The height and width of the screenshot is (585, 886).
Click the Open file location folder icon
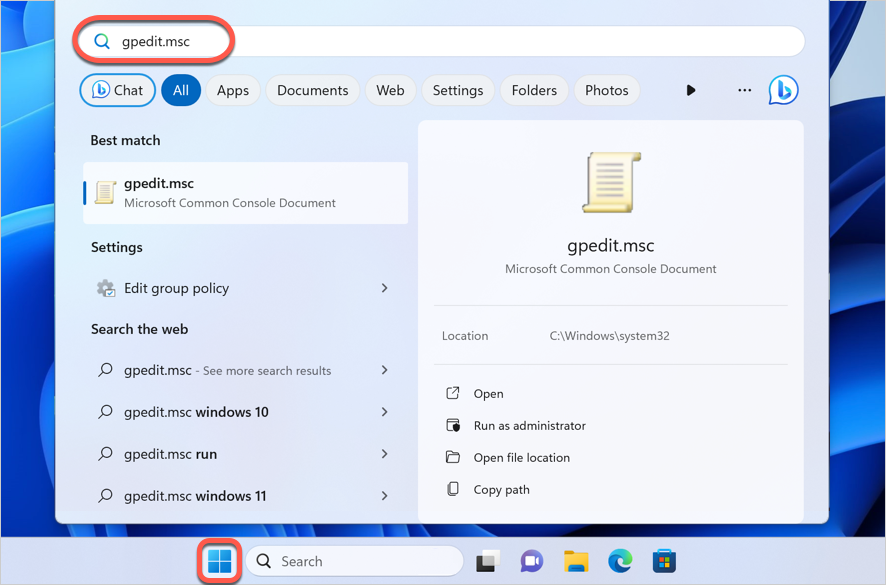tap(453, 457)
